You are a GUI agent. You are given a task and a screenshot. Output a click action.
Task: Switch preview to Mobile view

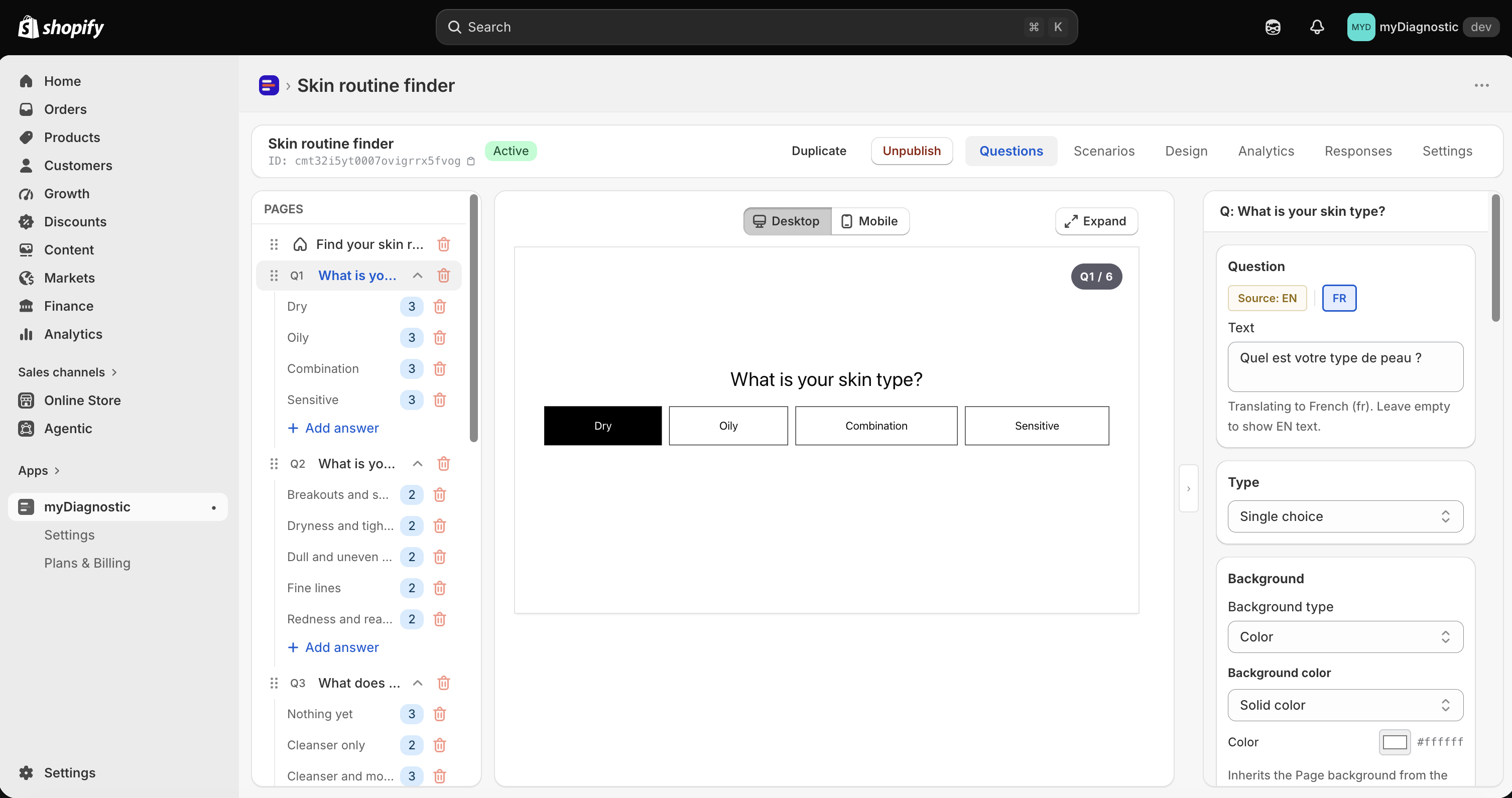(x=870, y=221)
